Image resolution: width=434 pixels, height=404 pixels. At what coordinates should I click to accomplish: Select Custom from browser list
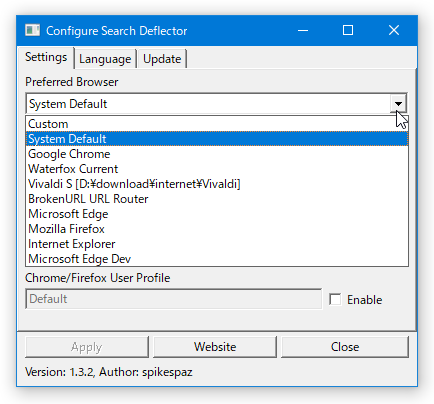[x=217, y=124]
